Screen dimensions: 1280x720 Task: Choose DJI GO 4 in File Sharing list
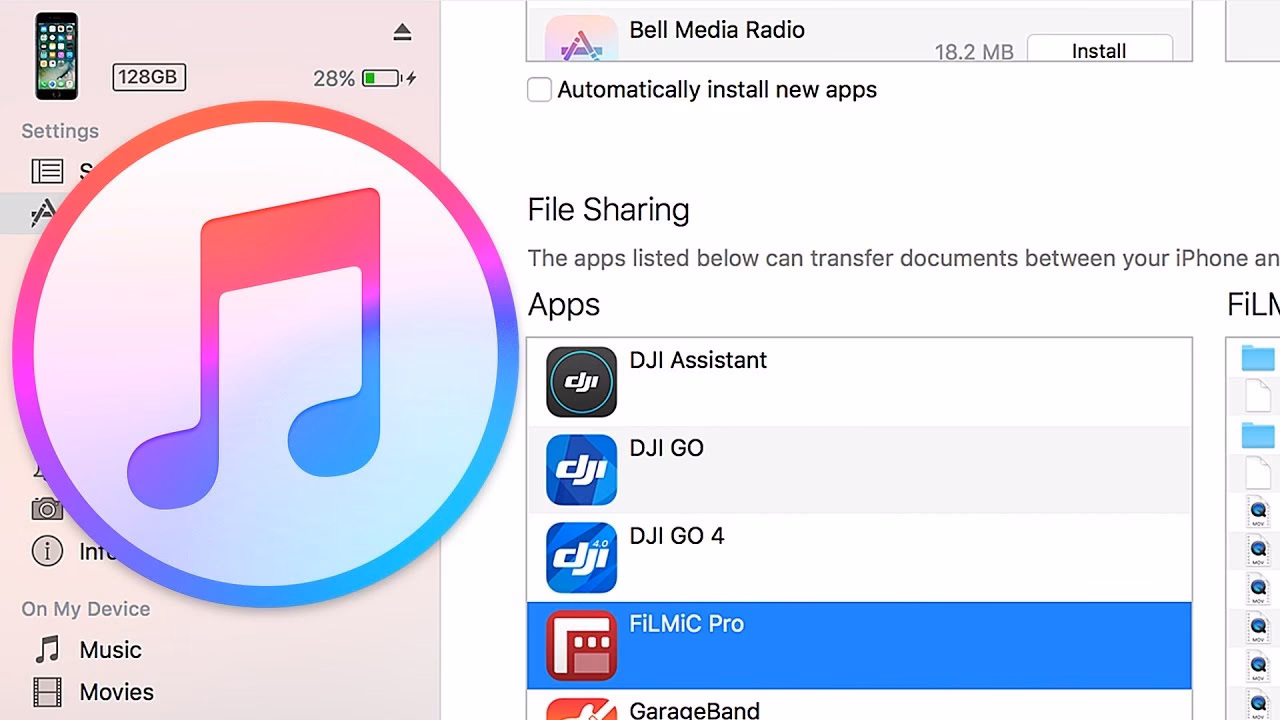pos(580,557)
